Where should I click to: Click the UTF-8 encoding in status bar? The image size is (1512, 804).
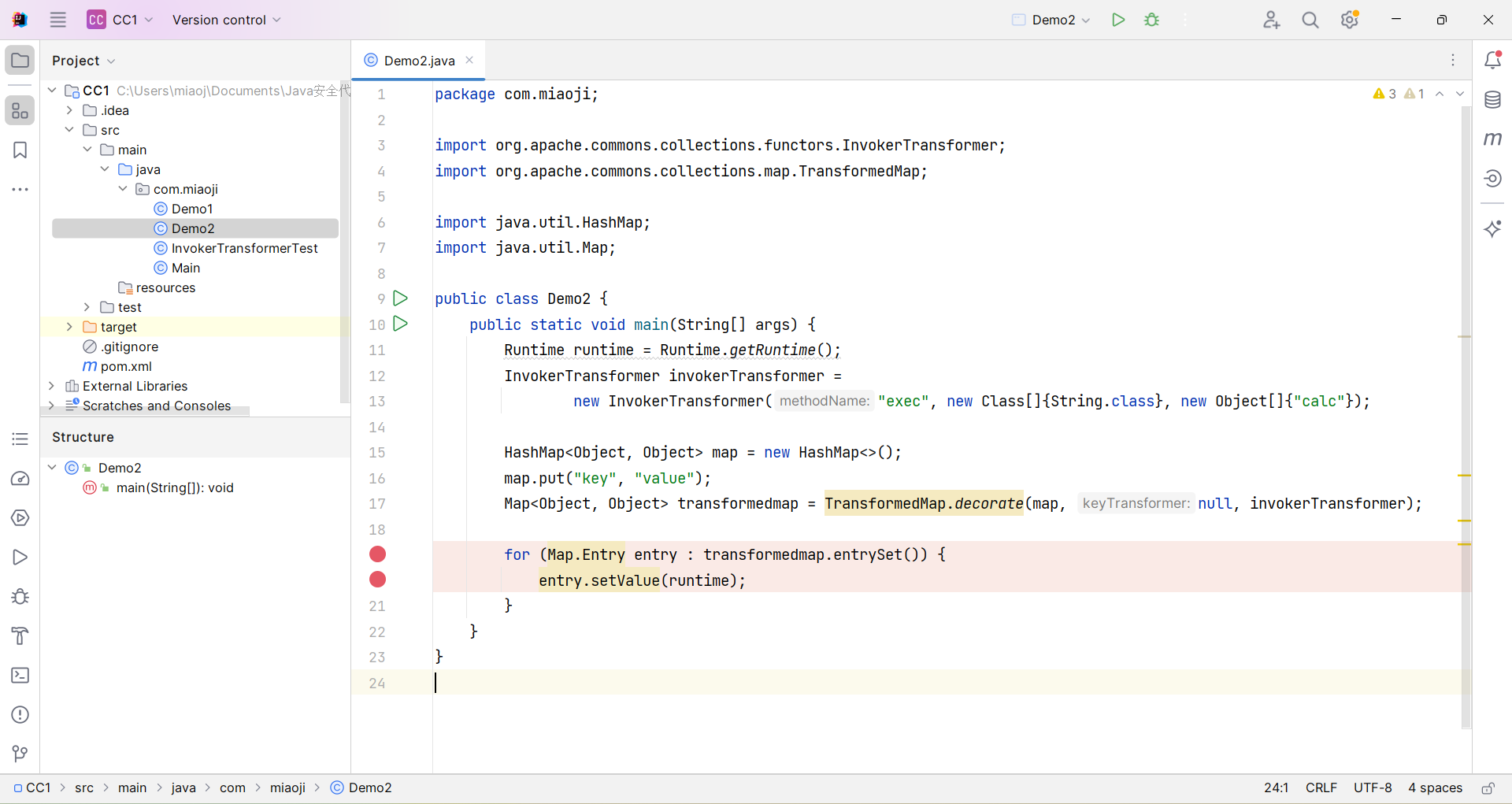coord(1372,788)
